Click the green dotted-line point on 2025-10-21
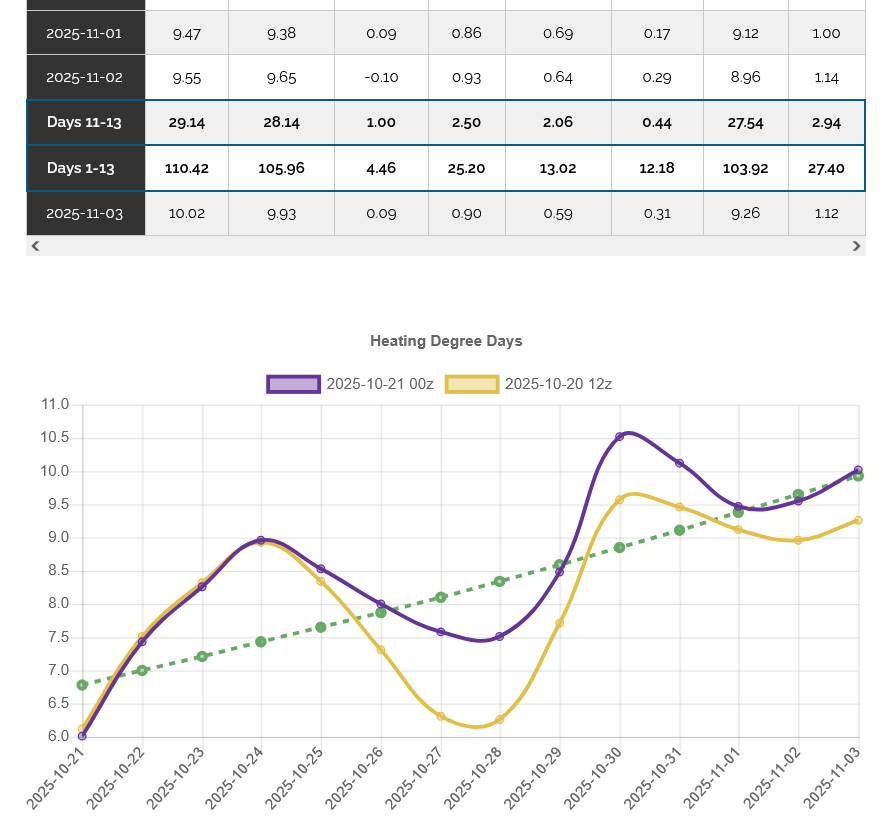Screen dimensions: 891x822 [x=82, y=685]
